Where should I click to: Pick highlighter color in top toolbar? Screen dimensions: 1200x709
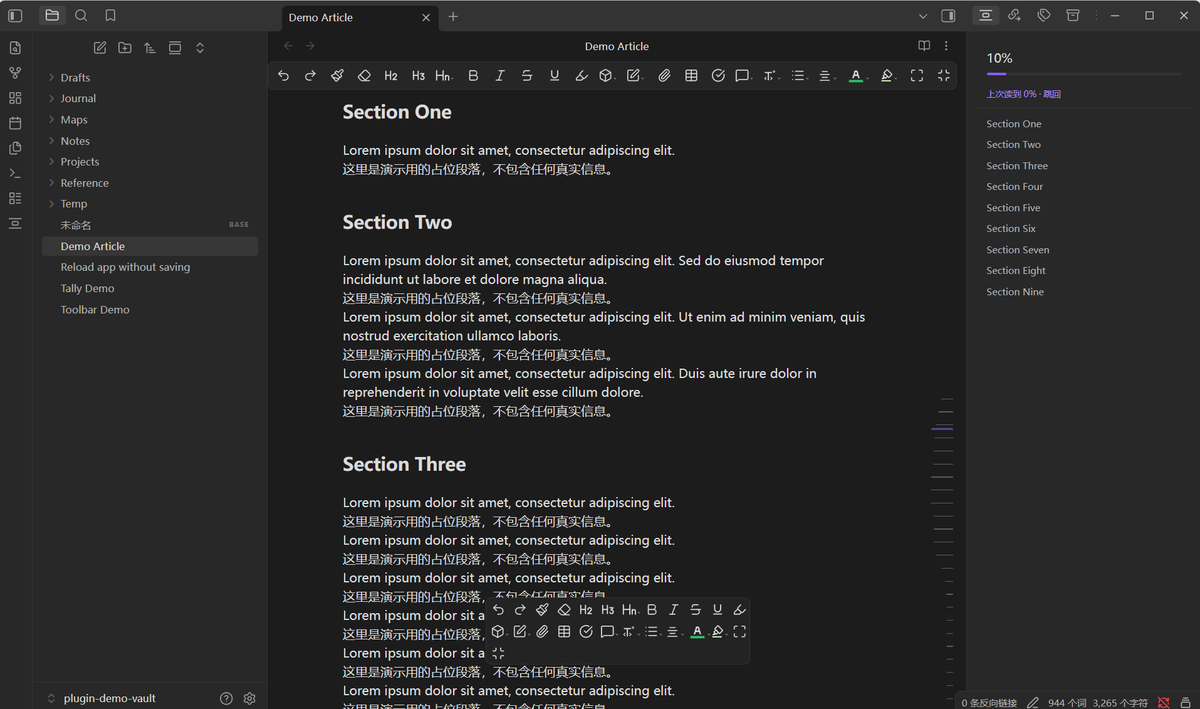[x=887, y=76]
